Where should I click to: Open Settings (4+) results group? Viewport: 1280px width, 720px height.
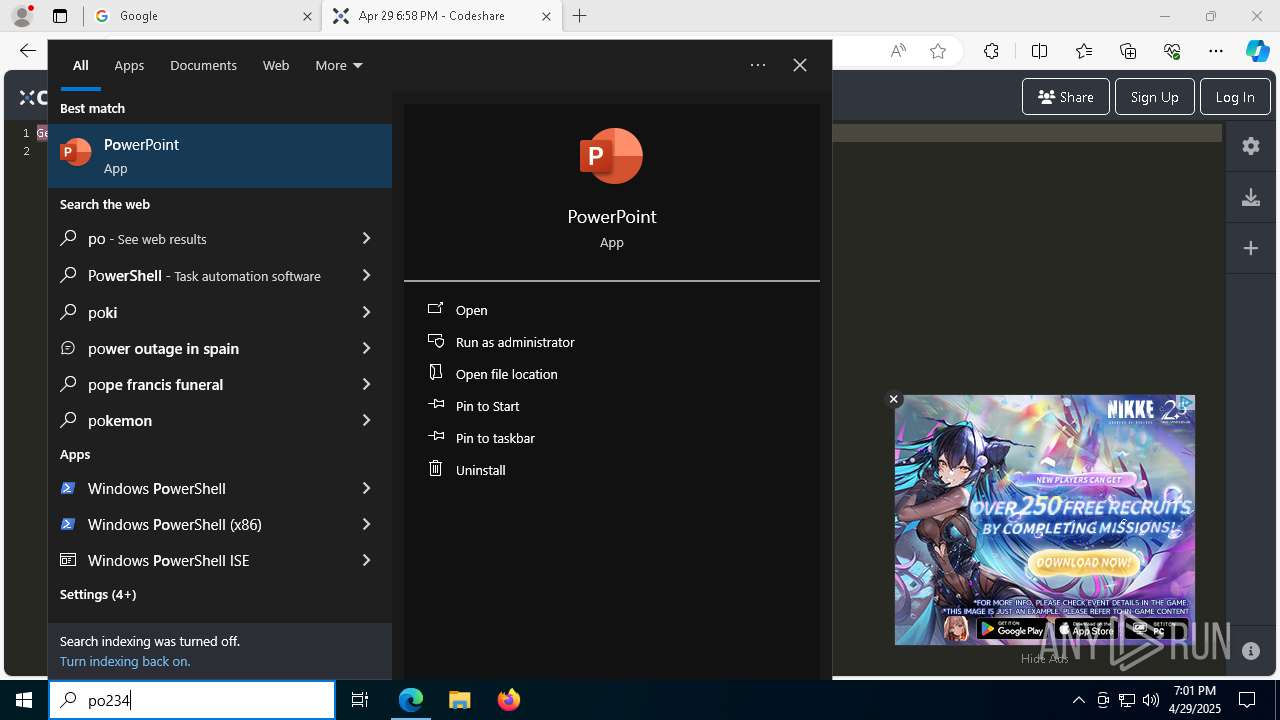pos(98,594)
